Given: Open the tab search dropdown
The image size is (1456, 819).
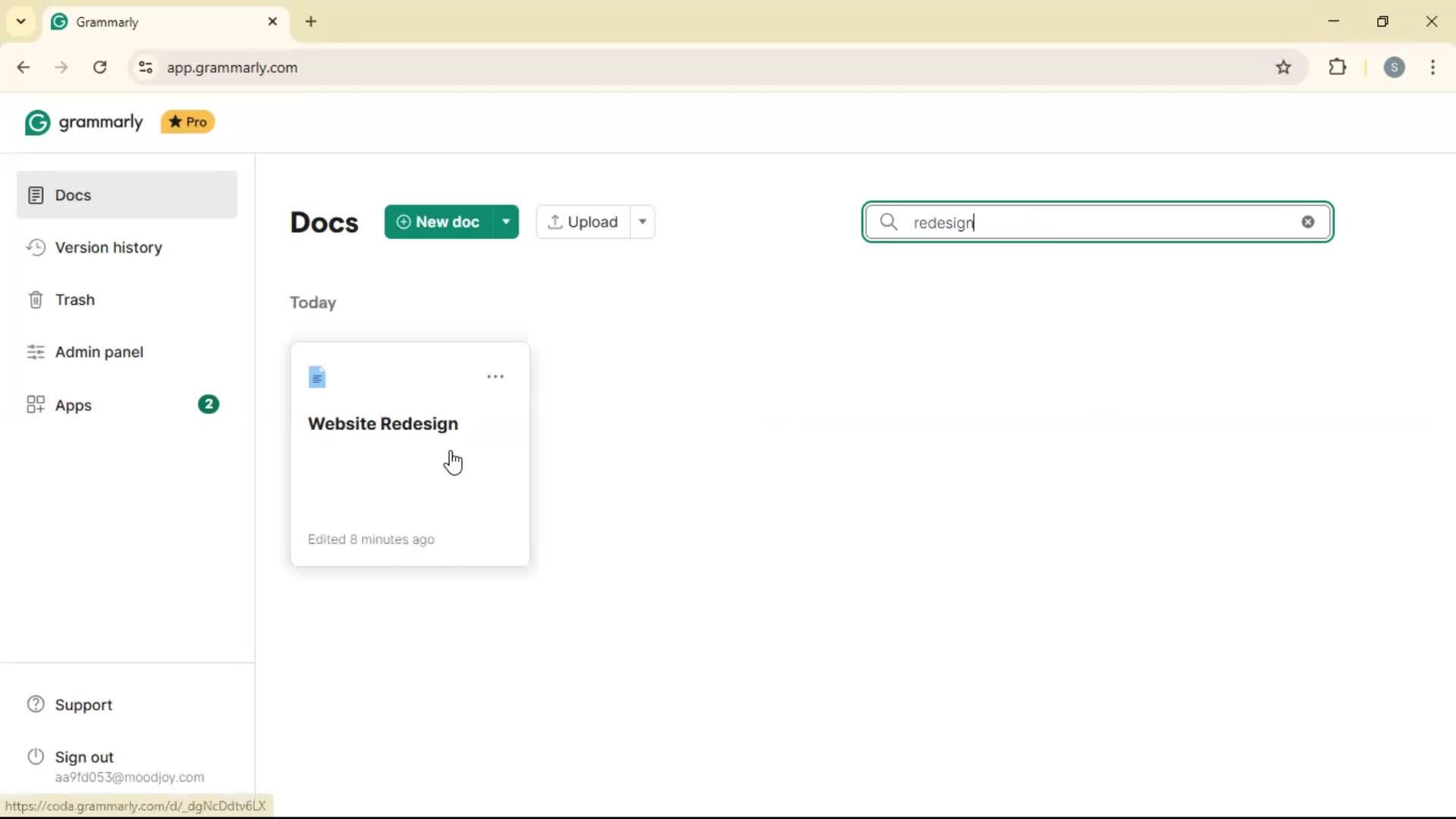Looking at the screenshot, I should point(21,21).
